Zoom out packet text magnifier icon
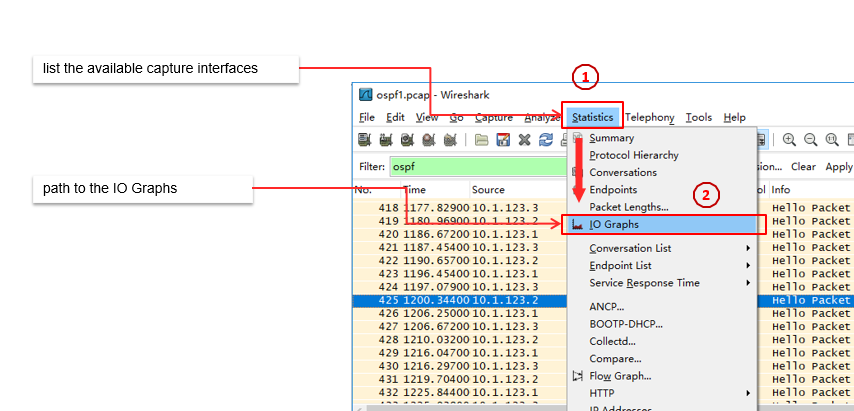The width and height of the screenshot is (854, 411). click(x=810, y=140)
